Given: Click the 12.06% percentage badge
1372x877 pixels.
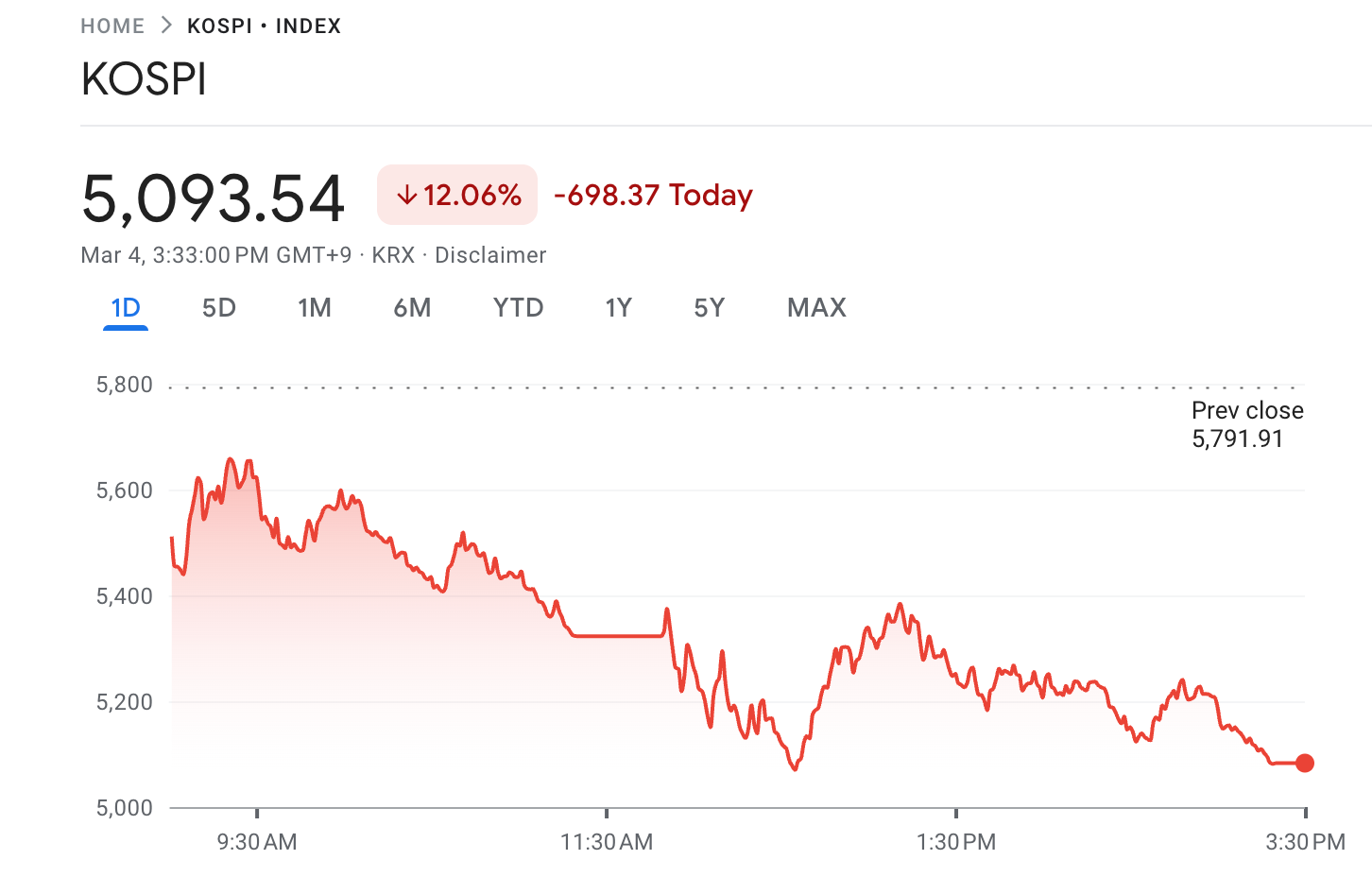Looking at the screenshot, I should pyautogui.click(x=456, y=195).
